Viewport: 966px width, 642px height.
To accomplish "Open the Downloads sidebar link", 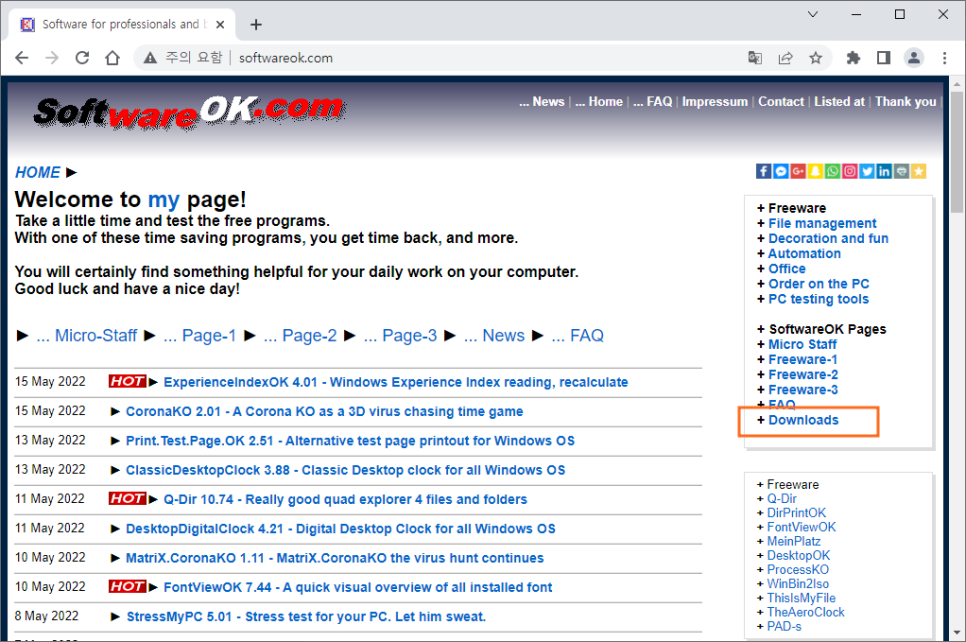I will coord(803,420).
